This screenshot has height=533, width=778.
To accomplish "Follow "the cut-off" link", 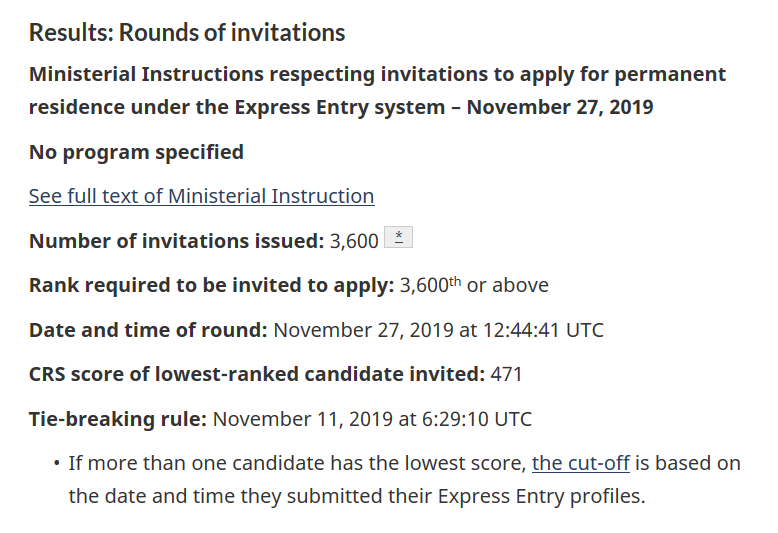I will tap(580, 463).
